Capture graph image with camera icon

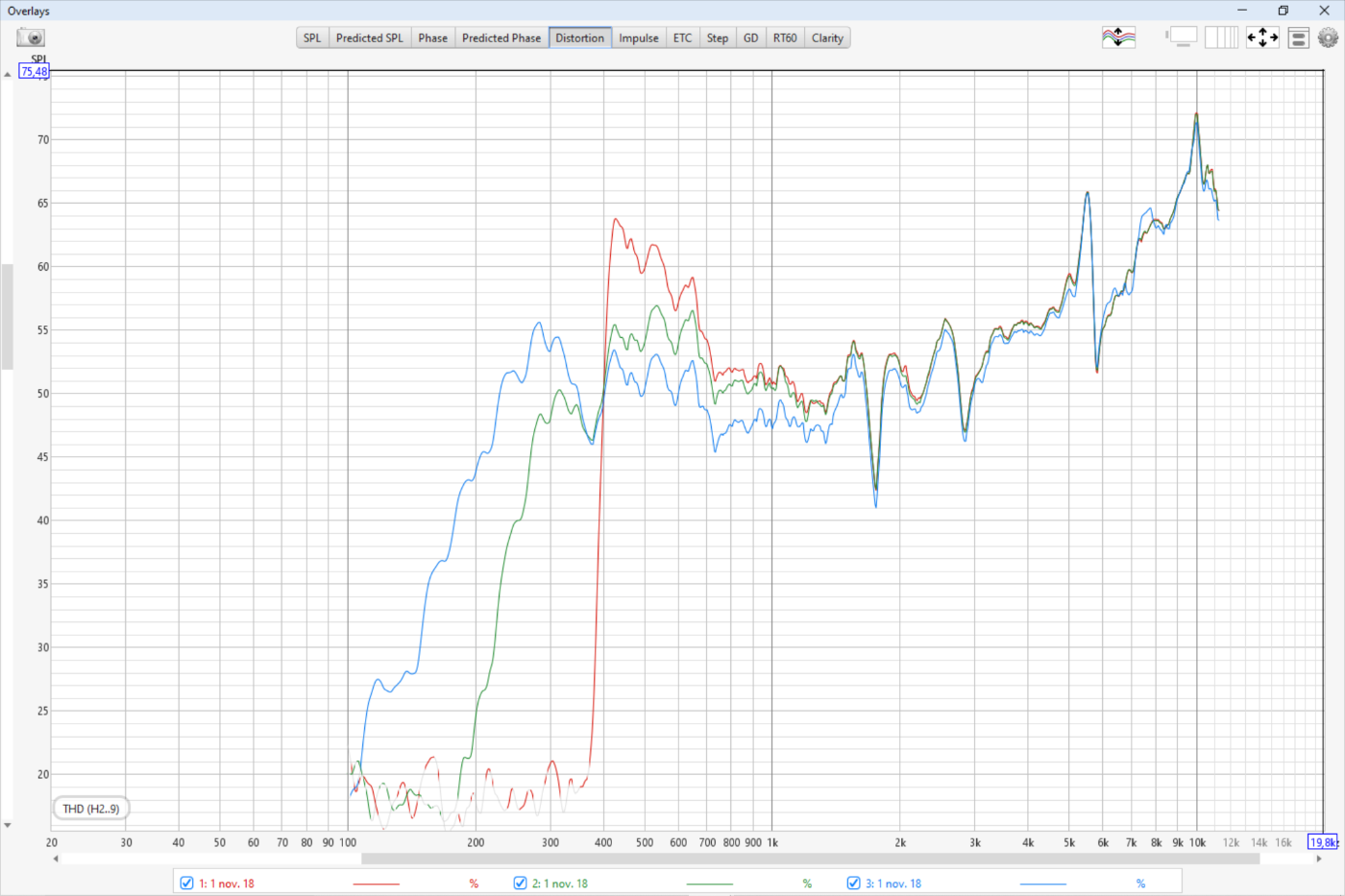click(31, 37)
